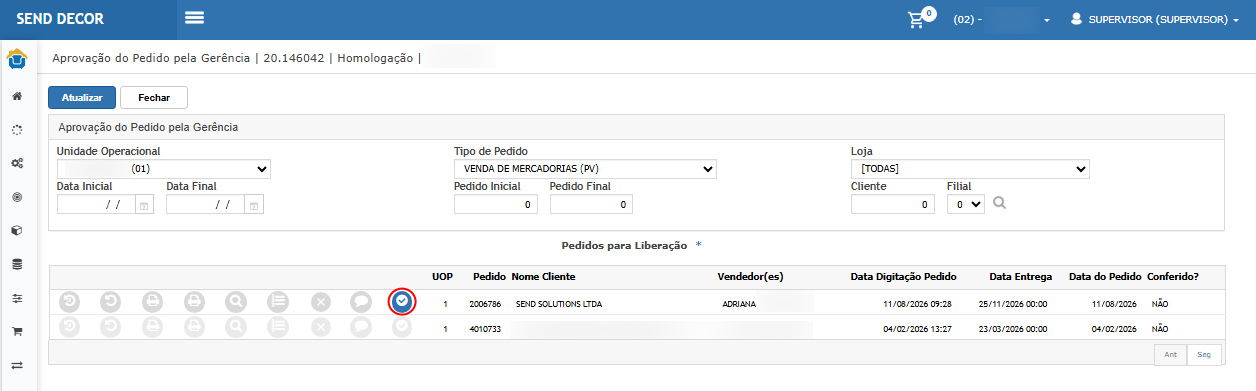This screenshot has height=391, width=1256.
Task: Click the SEND DECOR brand title
Action: pyautogui.click(x=60, y=19)
